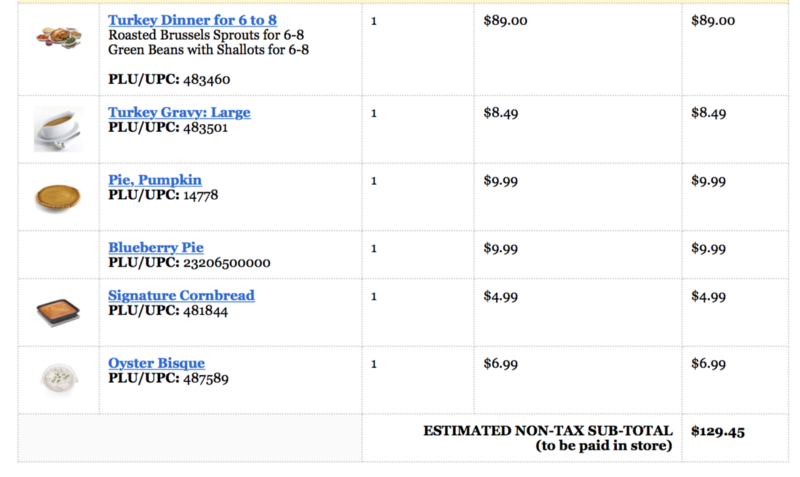Click the oyster bisque bowl thumbnail

(59, 379)
